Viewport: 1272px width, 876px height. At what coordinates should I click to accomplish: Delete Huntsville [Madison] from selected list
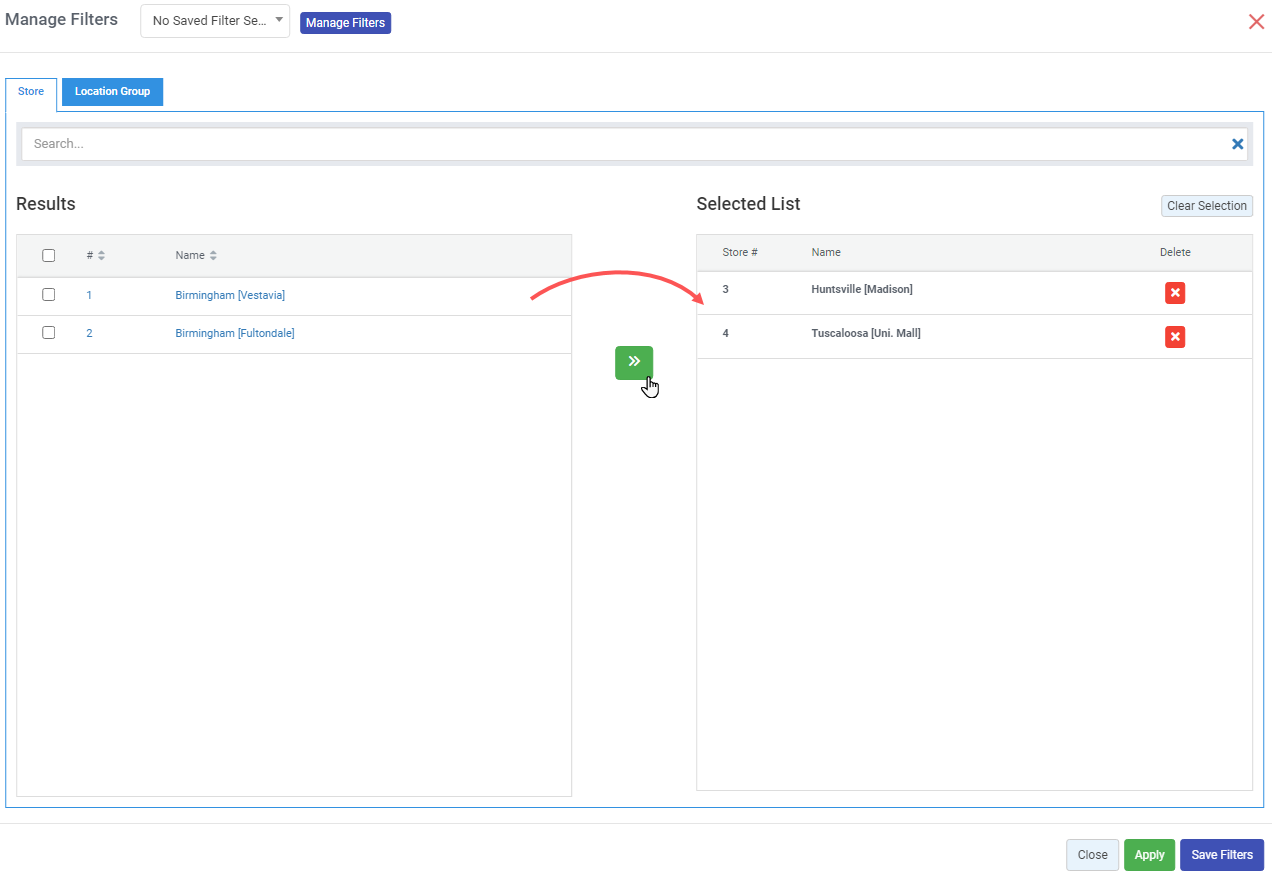[x=1175, y=293]
